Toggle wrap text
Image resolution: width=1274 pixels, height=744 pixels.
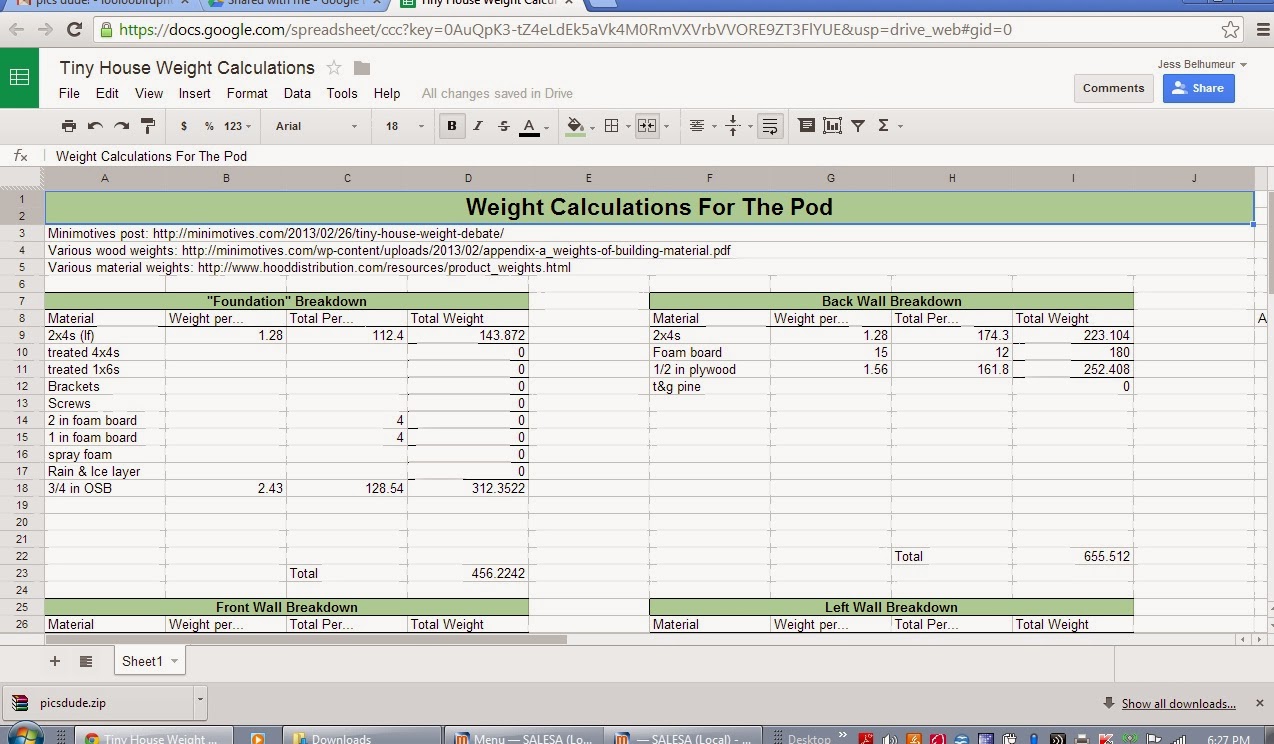[770, 126]
